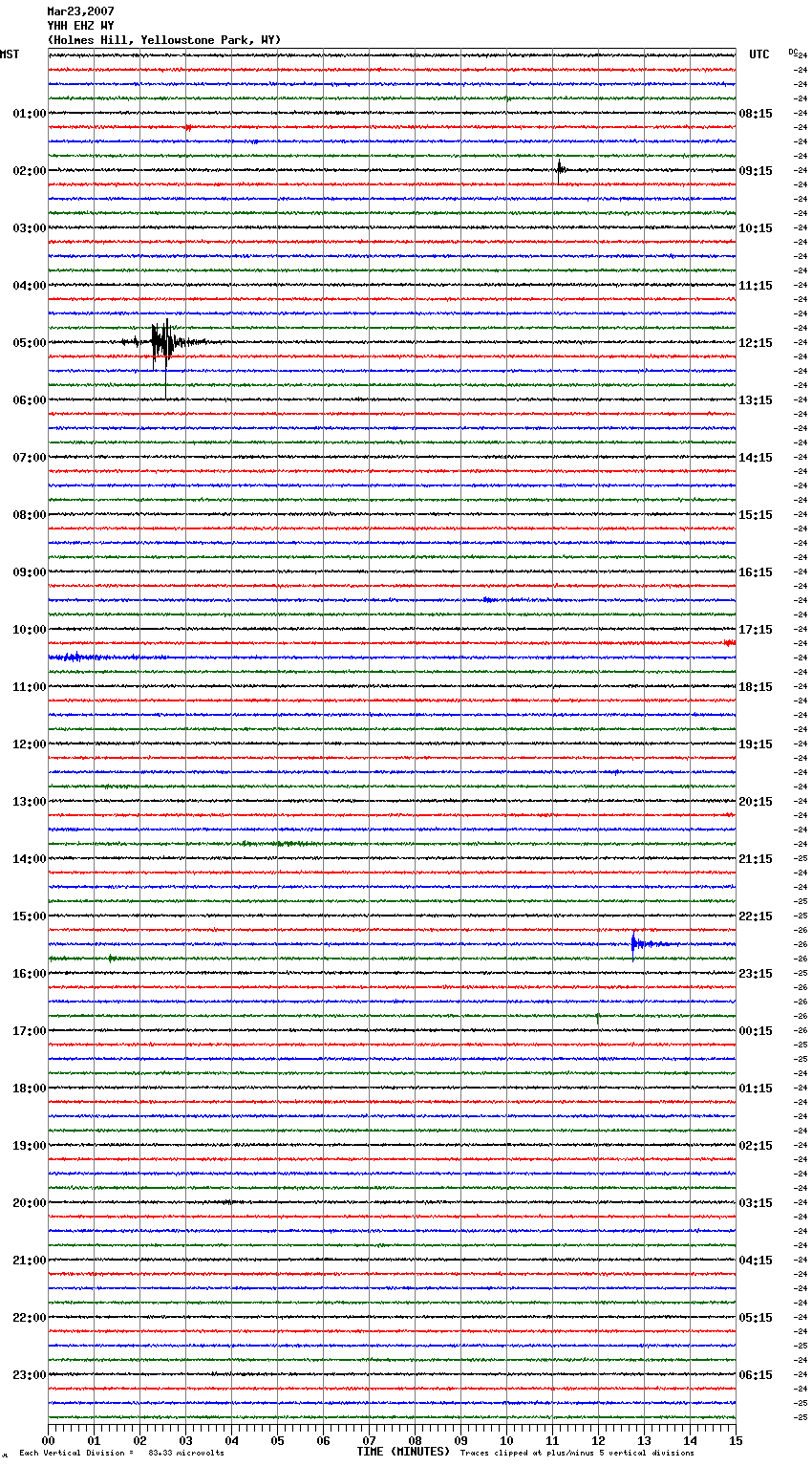Click the 05 minute tick label

click(277, 1441)
